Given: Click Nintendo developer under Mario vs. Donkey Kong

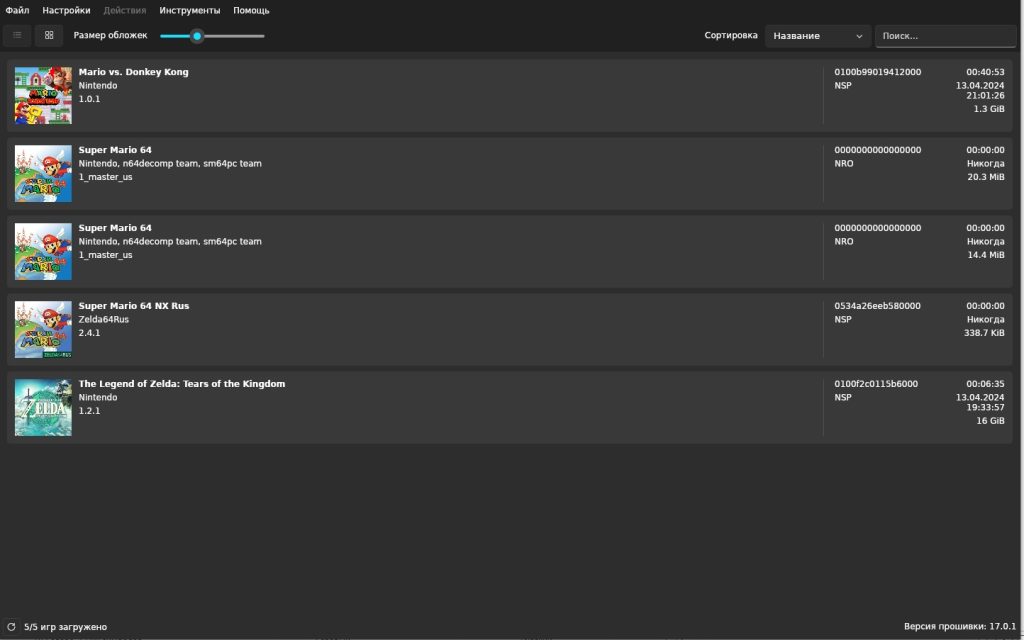Looking at the screenshot, I should point(98,86).
